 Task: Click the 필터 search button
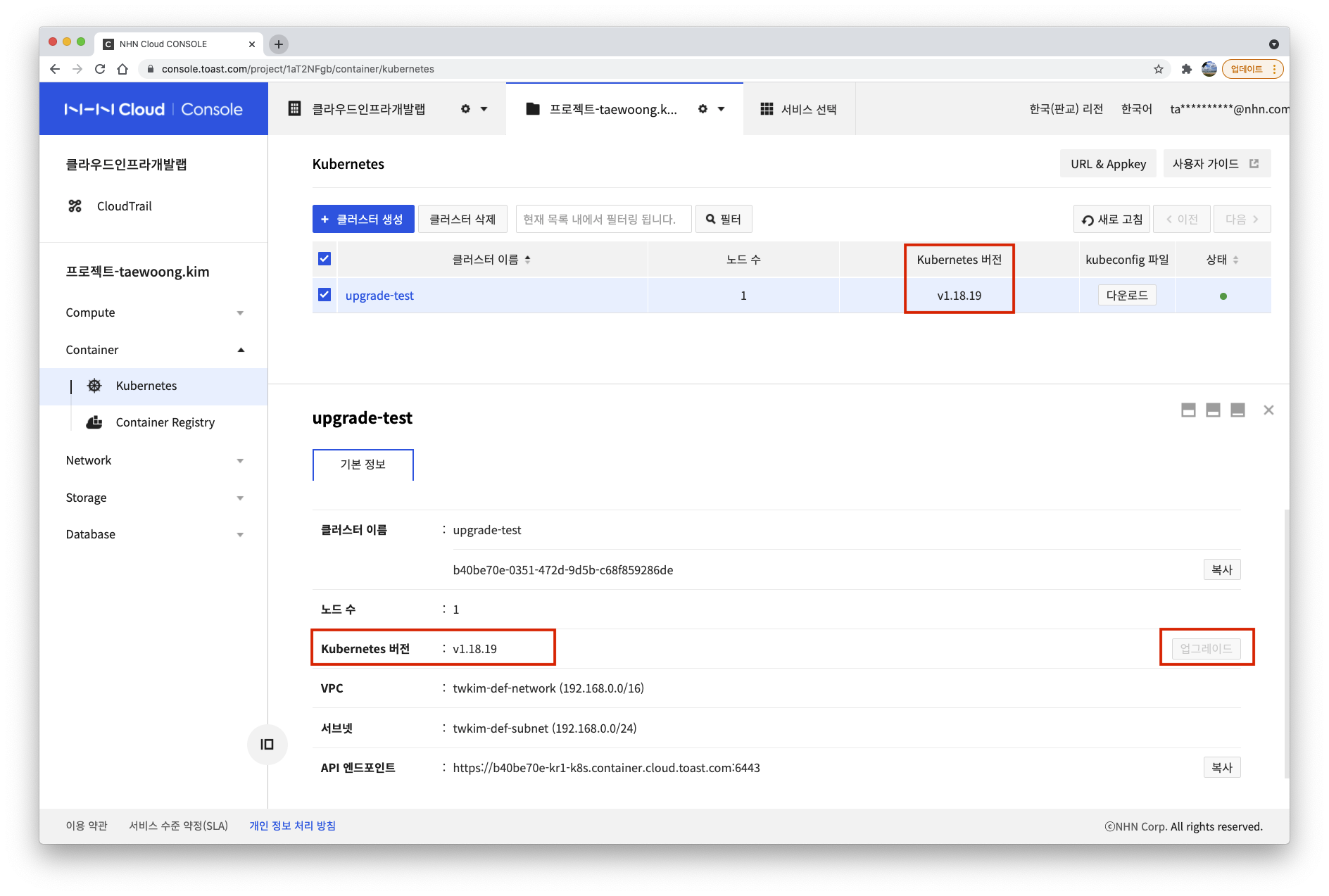pyautogui.click(x=724, y=220)
